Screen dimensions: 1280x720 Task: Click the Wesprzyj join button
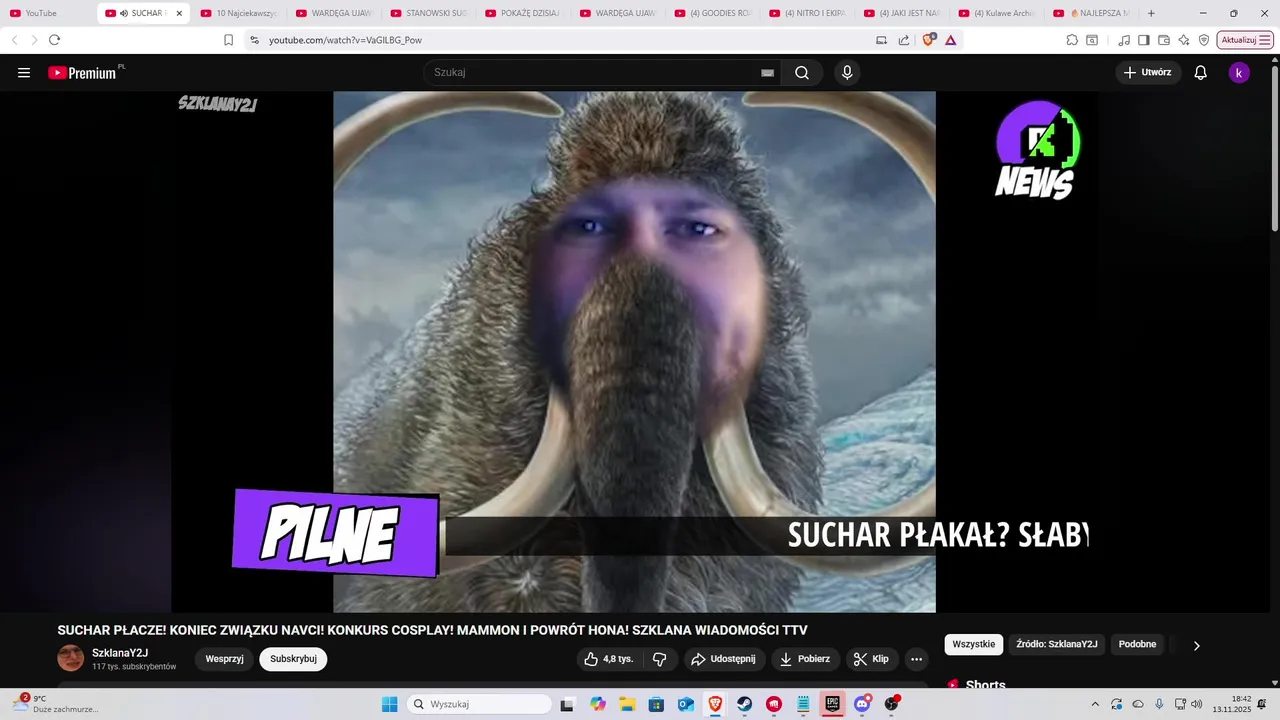pyautogui.click(x=224, y=659)
